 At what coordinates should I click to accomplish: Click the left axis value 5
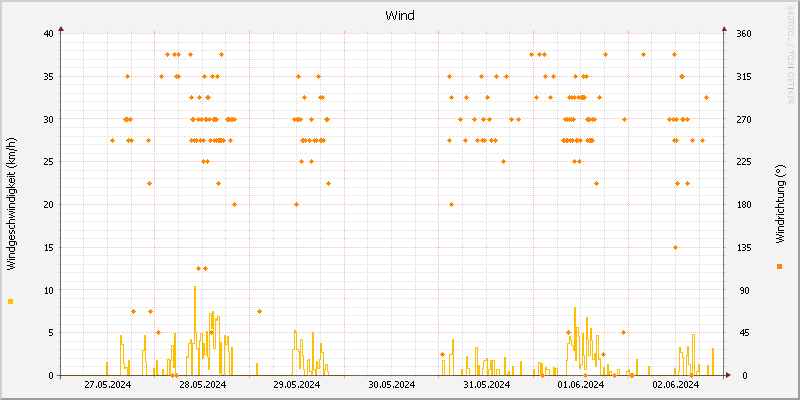pyautogui.click(x=51, y=333)
